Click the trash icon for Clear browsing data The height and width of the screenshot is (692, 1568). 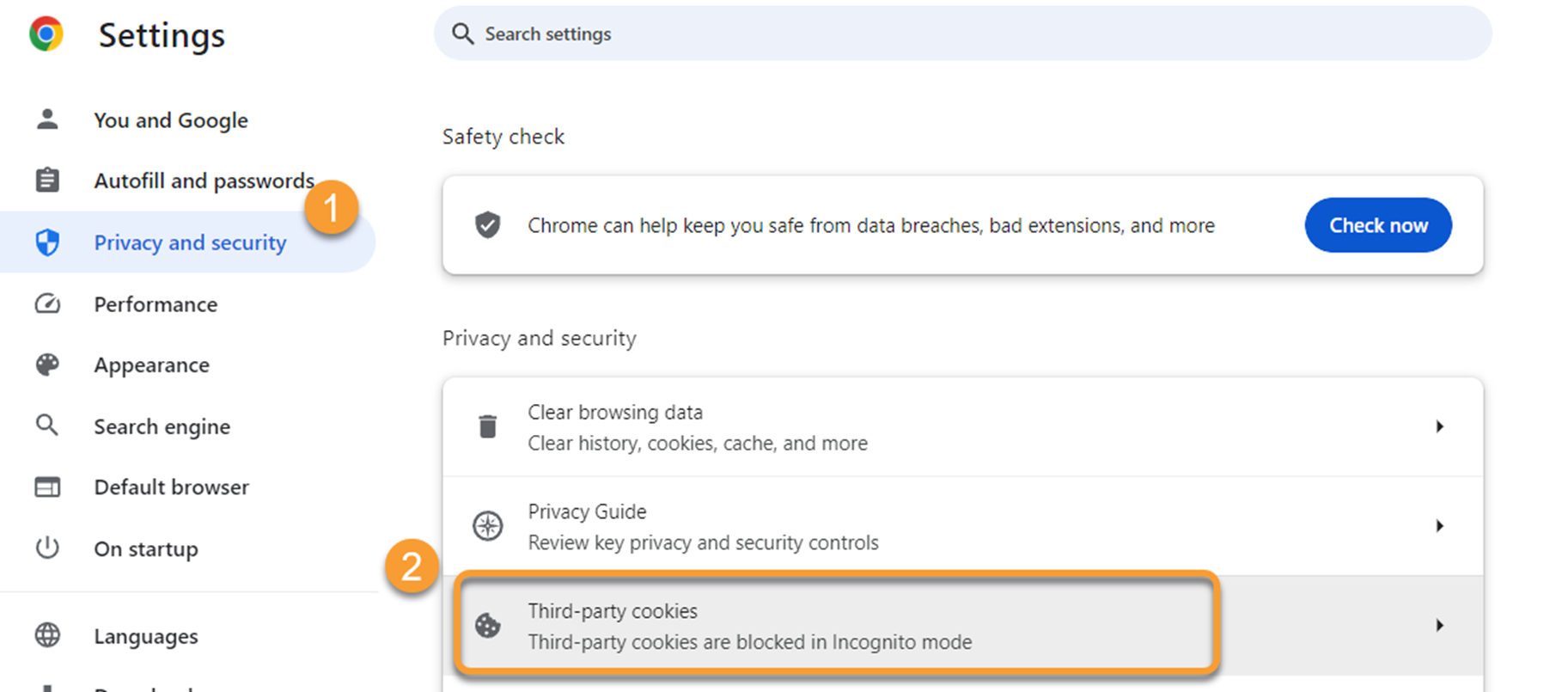487,426
